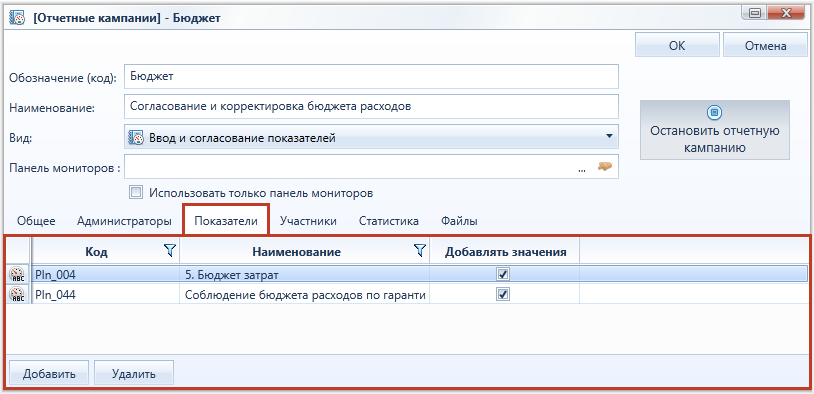Click the indicator icon beside Pln_004
The image size is (814, 394).
[x=17, y=274]
